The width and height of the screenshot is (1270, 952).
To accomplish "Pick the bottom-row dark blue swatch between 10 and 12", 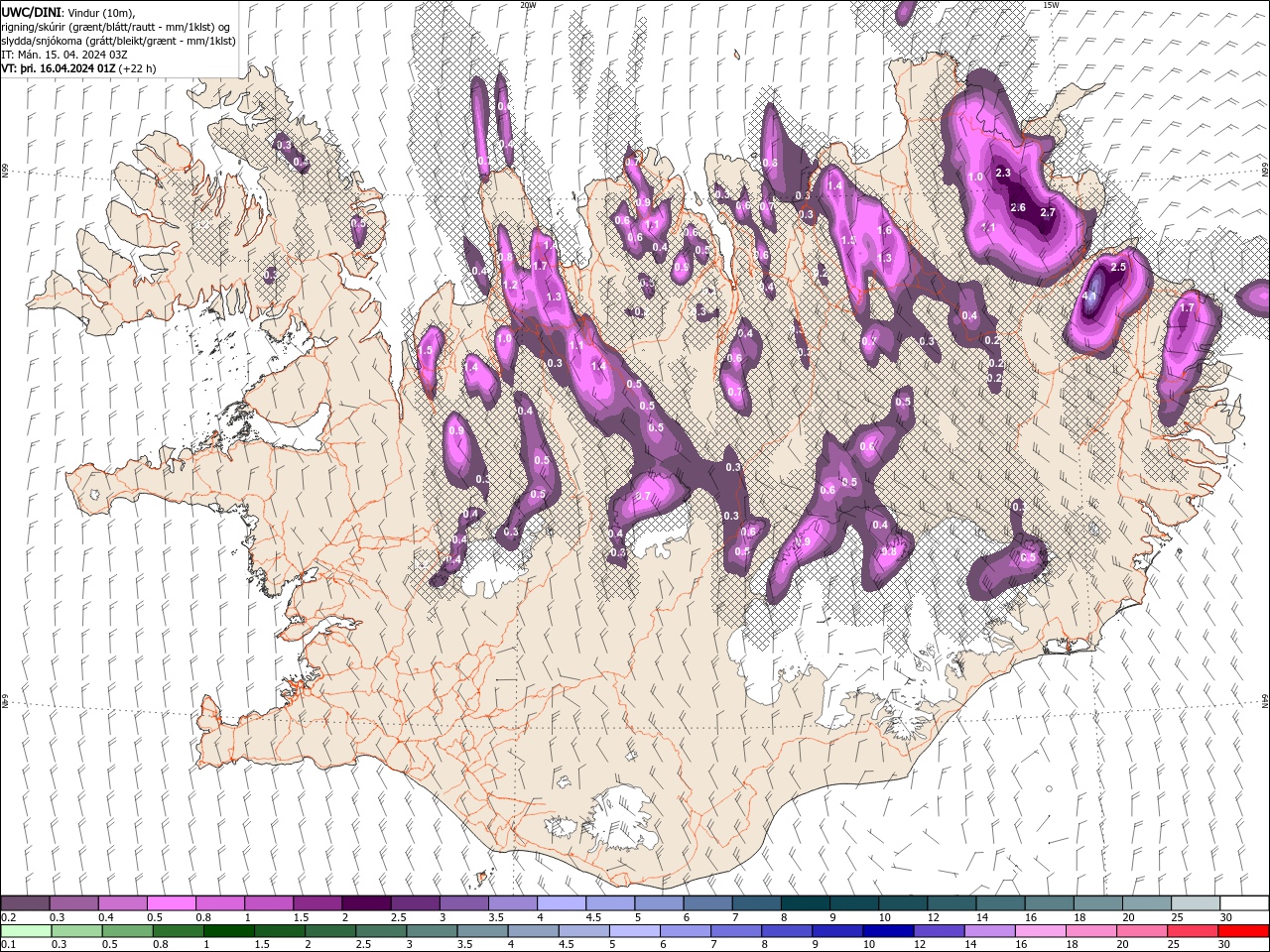I will tap(888, 931).
